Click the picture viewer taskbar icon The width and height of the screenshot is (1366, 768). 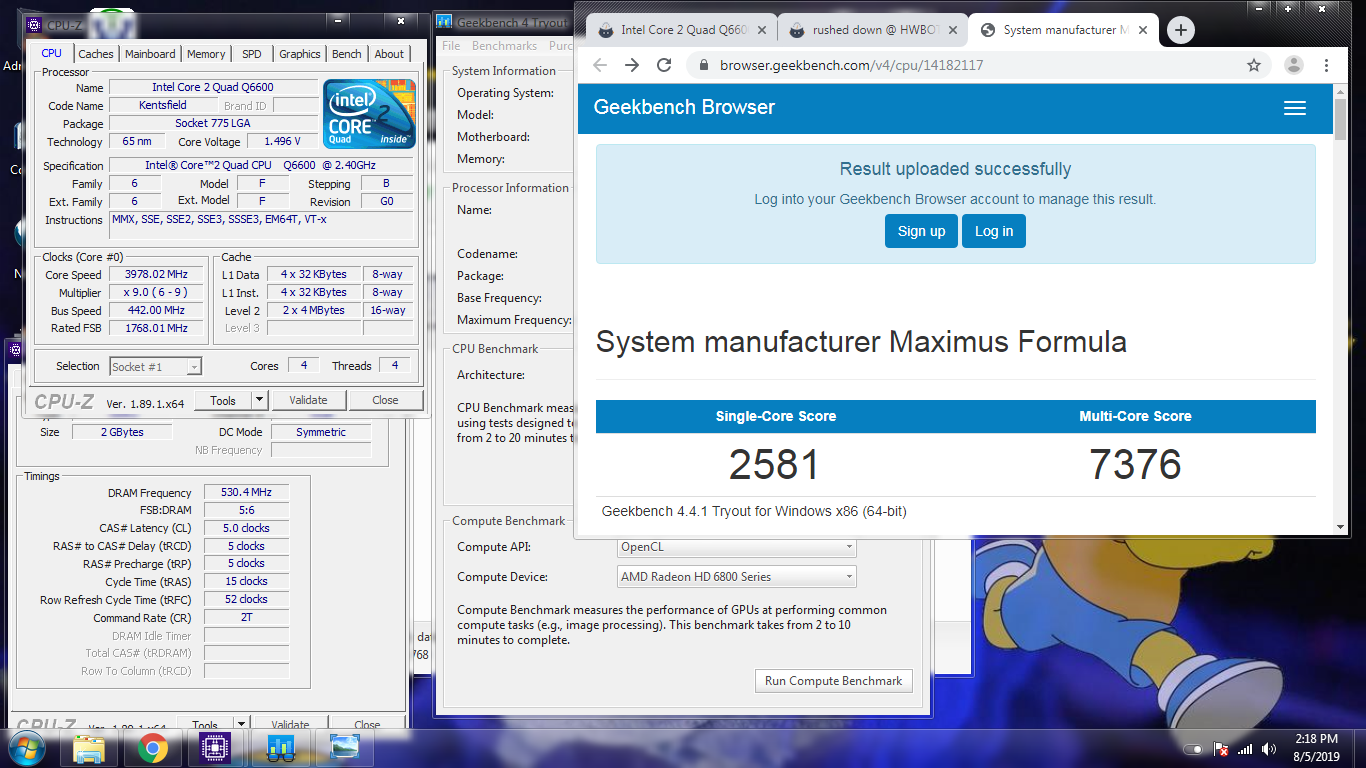pos(343,748)
